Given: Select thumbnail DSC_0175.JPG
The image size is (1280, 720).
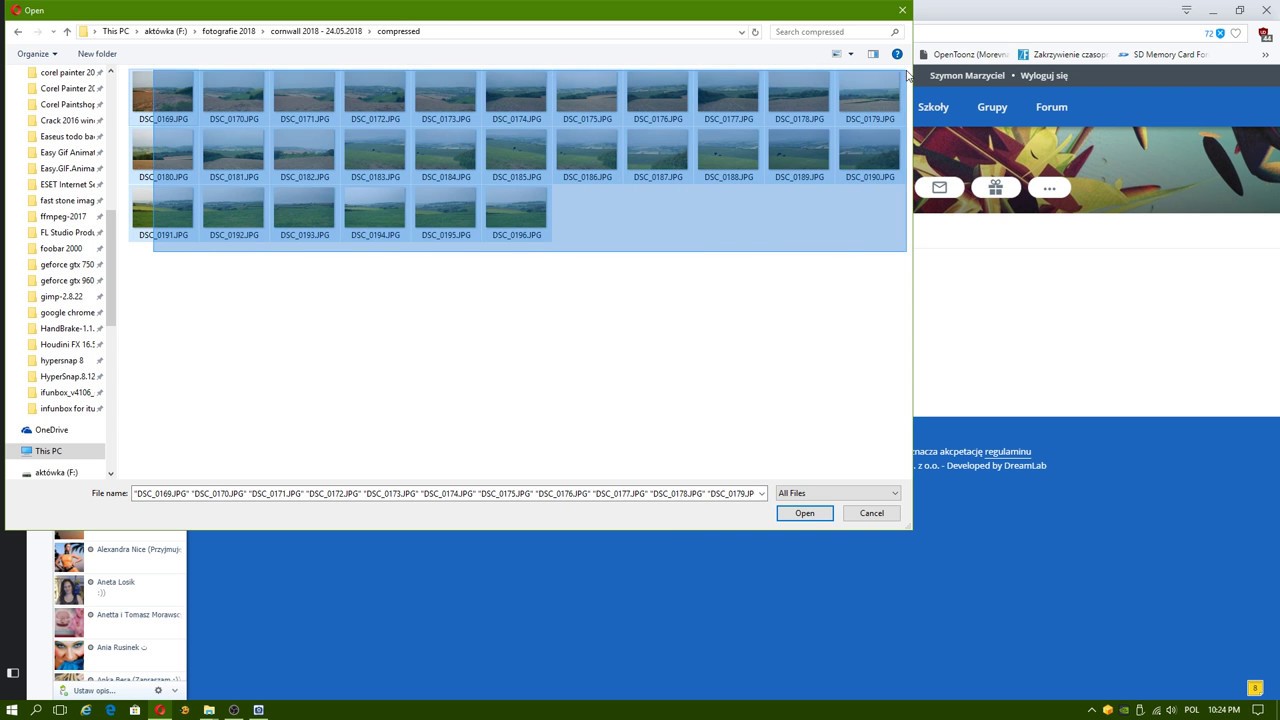Looking at the screenshot, I should pos(587,98).
